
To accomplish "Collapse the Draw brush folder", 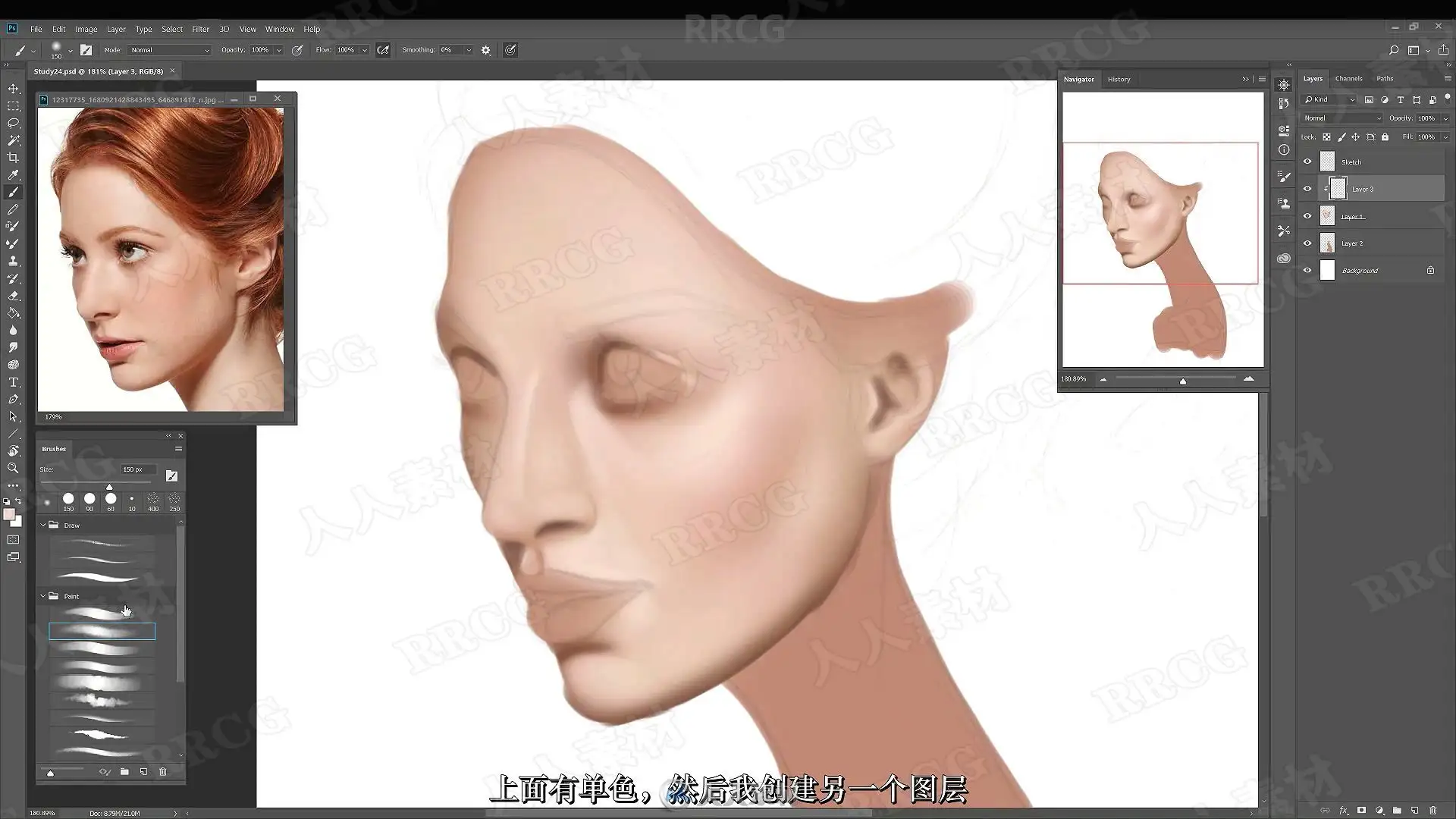I will tap(43, 525).
